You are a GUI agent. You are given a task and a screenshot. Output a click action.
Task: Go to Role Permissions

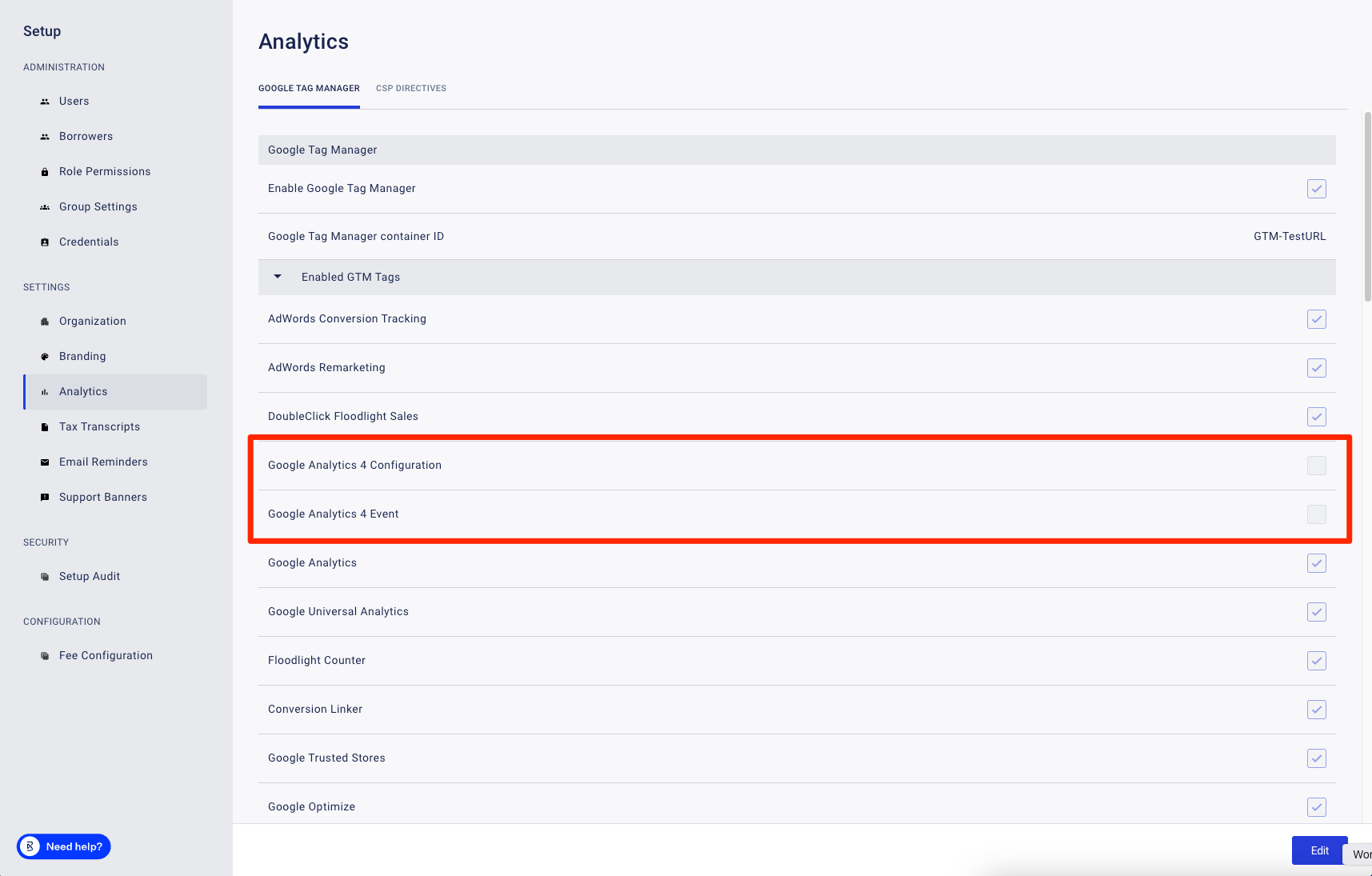click(115, 172)
